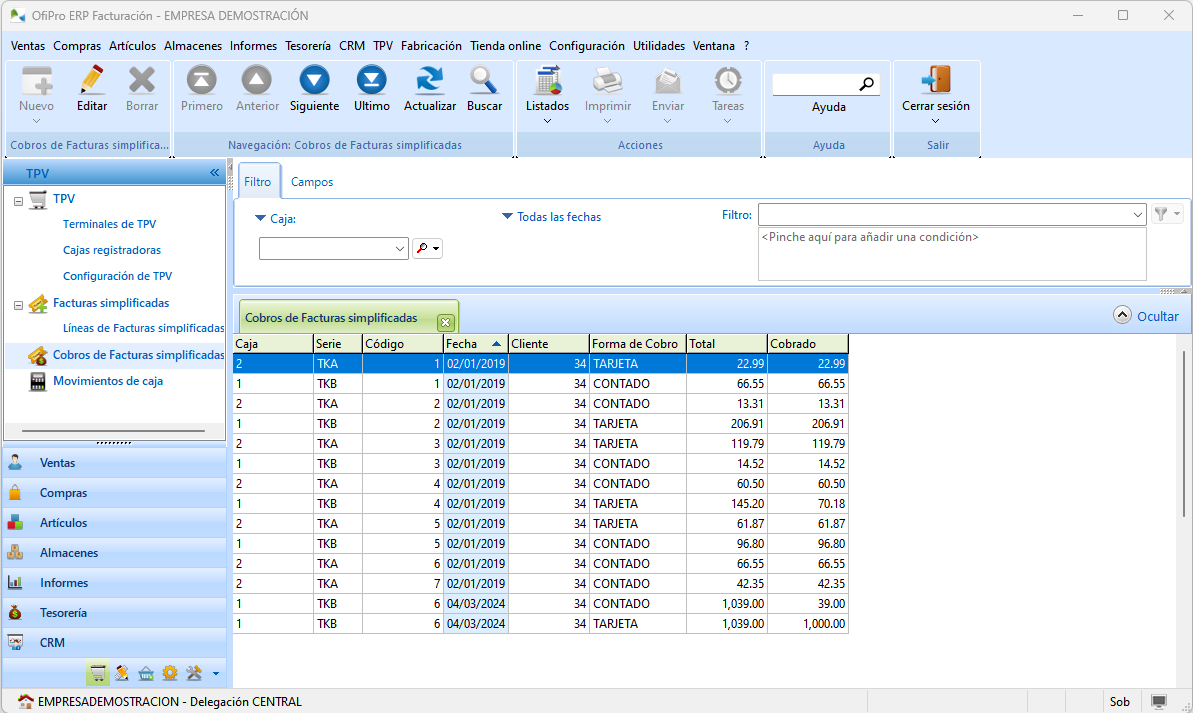Click the Ayuda search input field
The image size is (1193, 713).
pyautogui.click(x=815, y=85)
